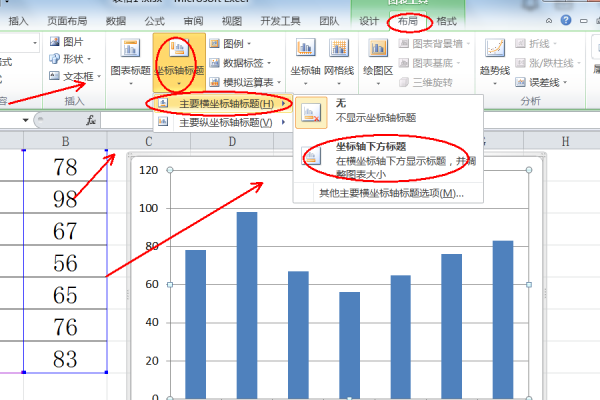The width and height of the screenshot is (600, 400).
Task: Switch to the 视图 ribbon tab
Action: click(x=232, y=21)
